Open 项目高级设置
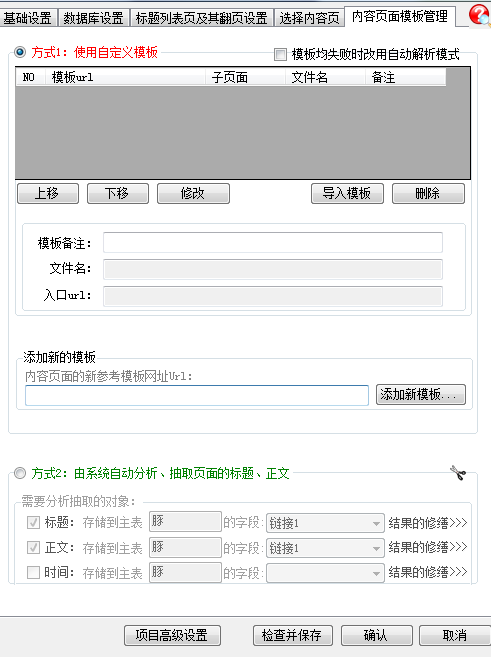This screenshot has width=491, height=657. pyautogui.click(x=172, y=636)
